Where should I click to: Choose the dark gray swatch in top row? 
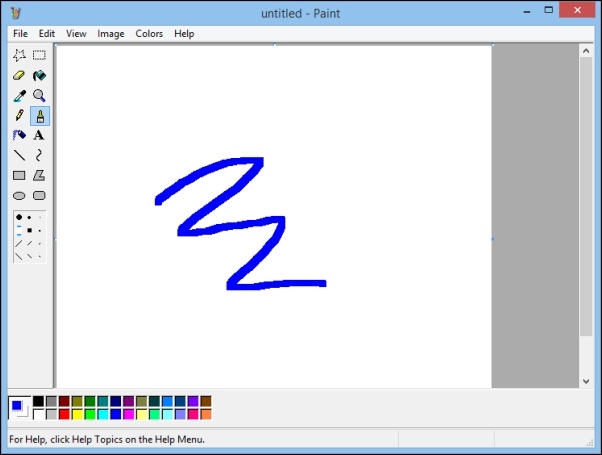tap(51, 401)
